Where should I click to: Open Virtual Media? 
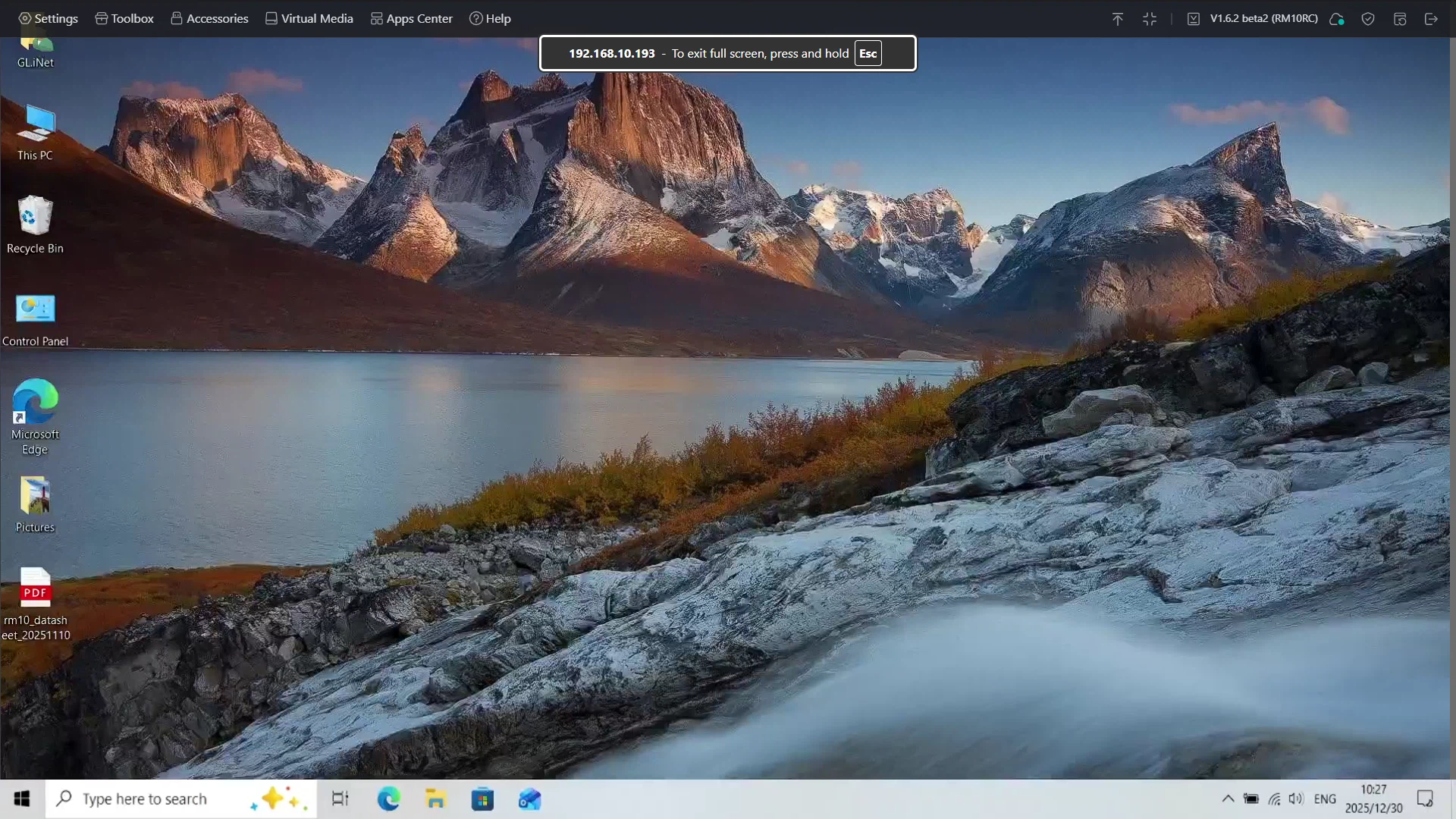pyautogui.click(x=308, y=18)
